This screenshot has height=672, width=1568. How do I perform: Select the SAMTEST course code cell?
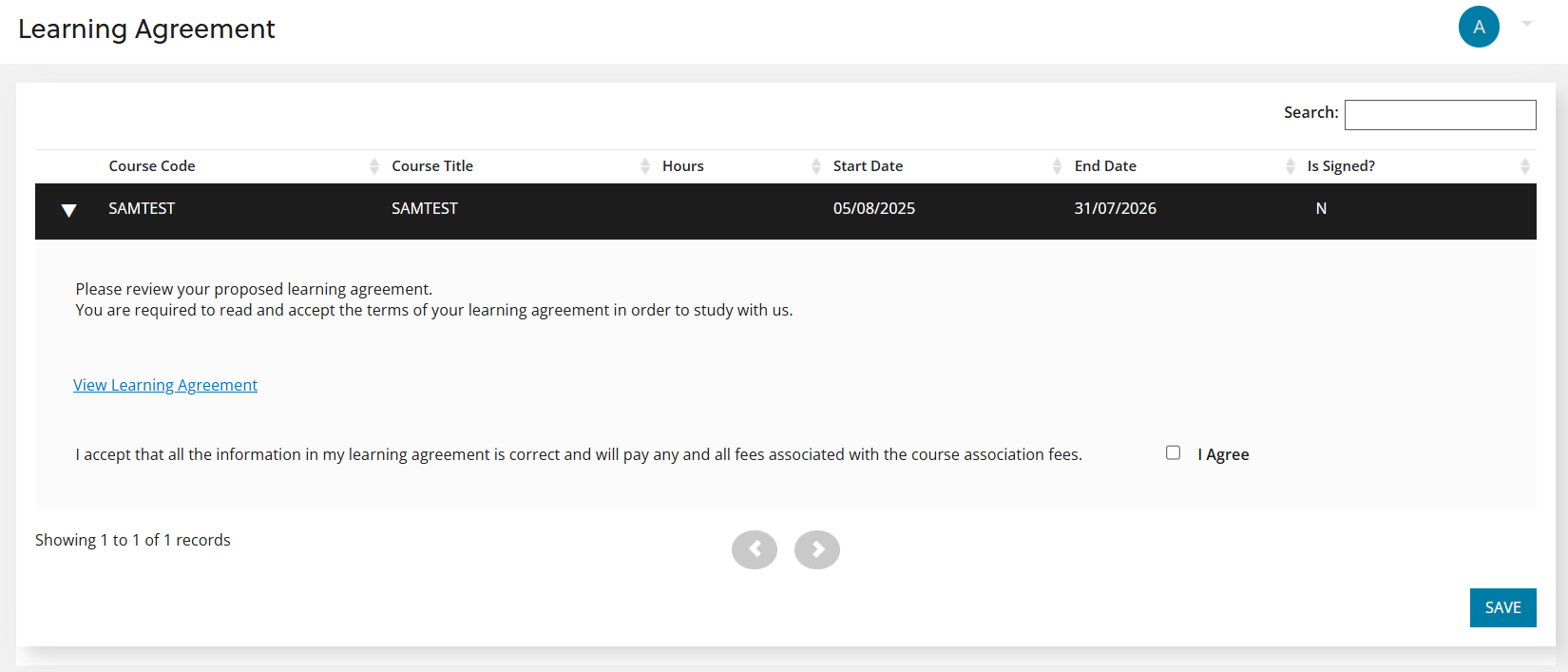(x=142, y=209)
